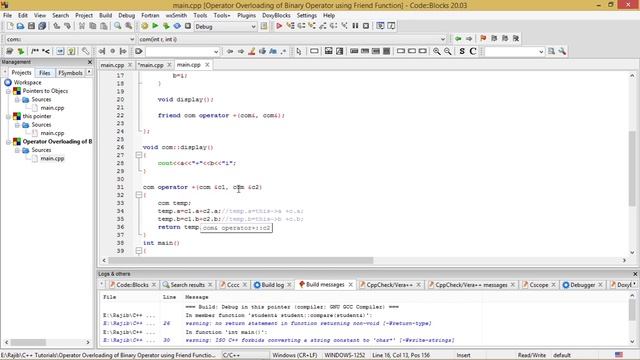The image size is (640, 360).
Task: Open the Debug menu
Action: click(x=127, y=15)
